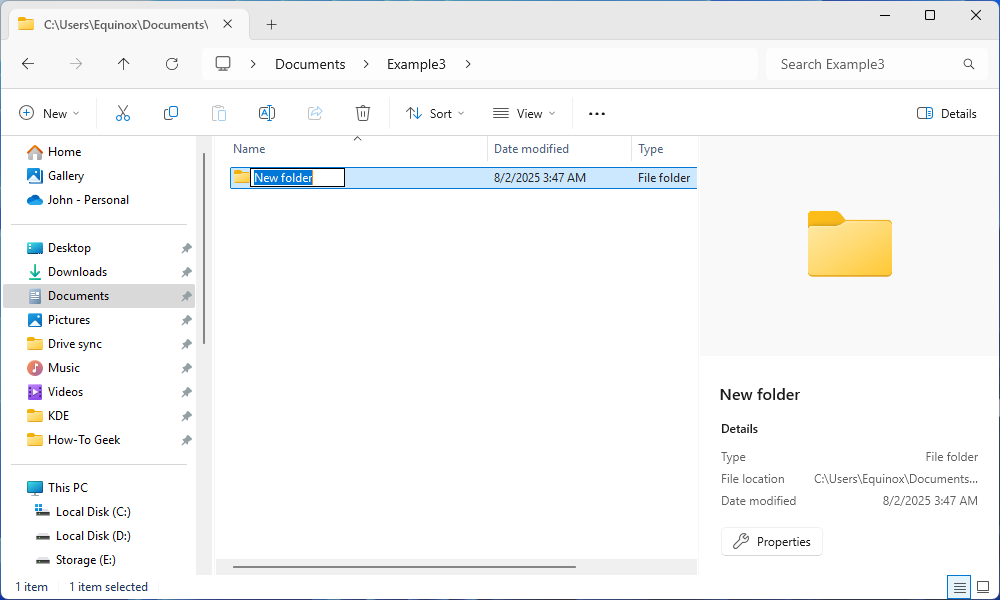Screen dimensions: 1000x600
Task: Expand chevron between Documents and Example3
Action: (x=366, y=64)
